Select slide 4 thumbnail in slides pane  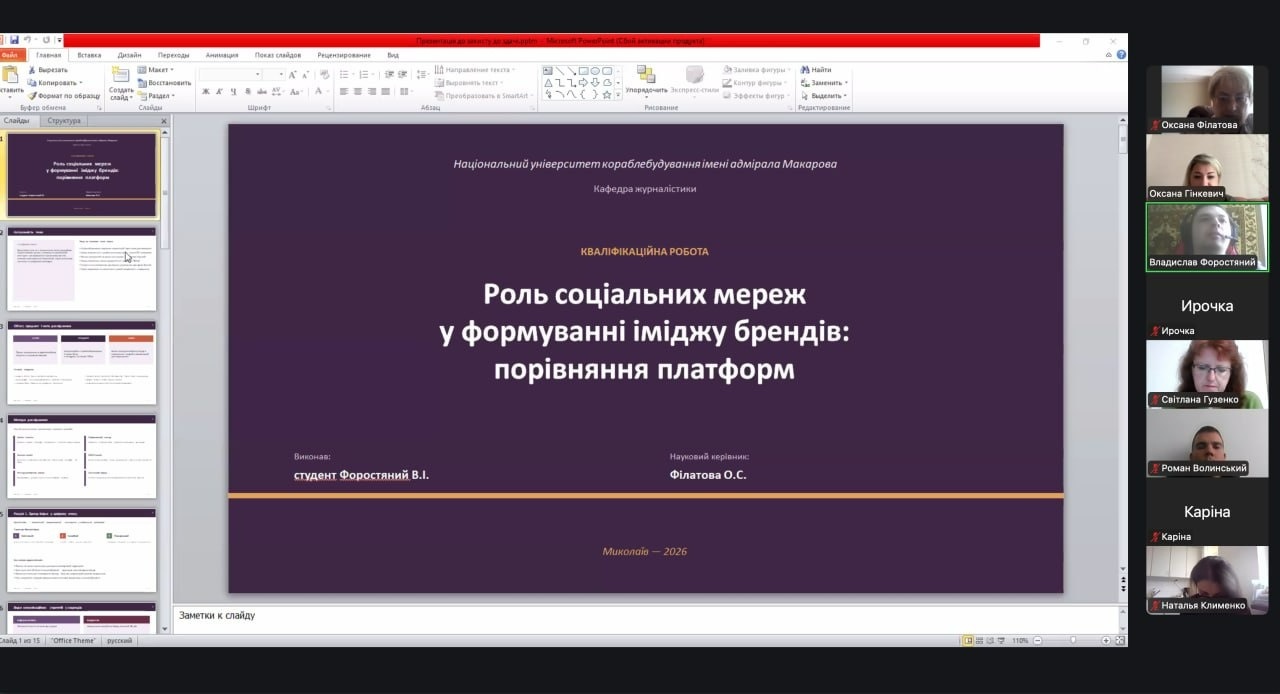[x=82, y=457]
